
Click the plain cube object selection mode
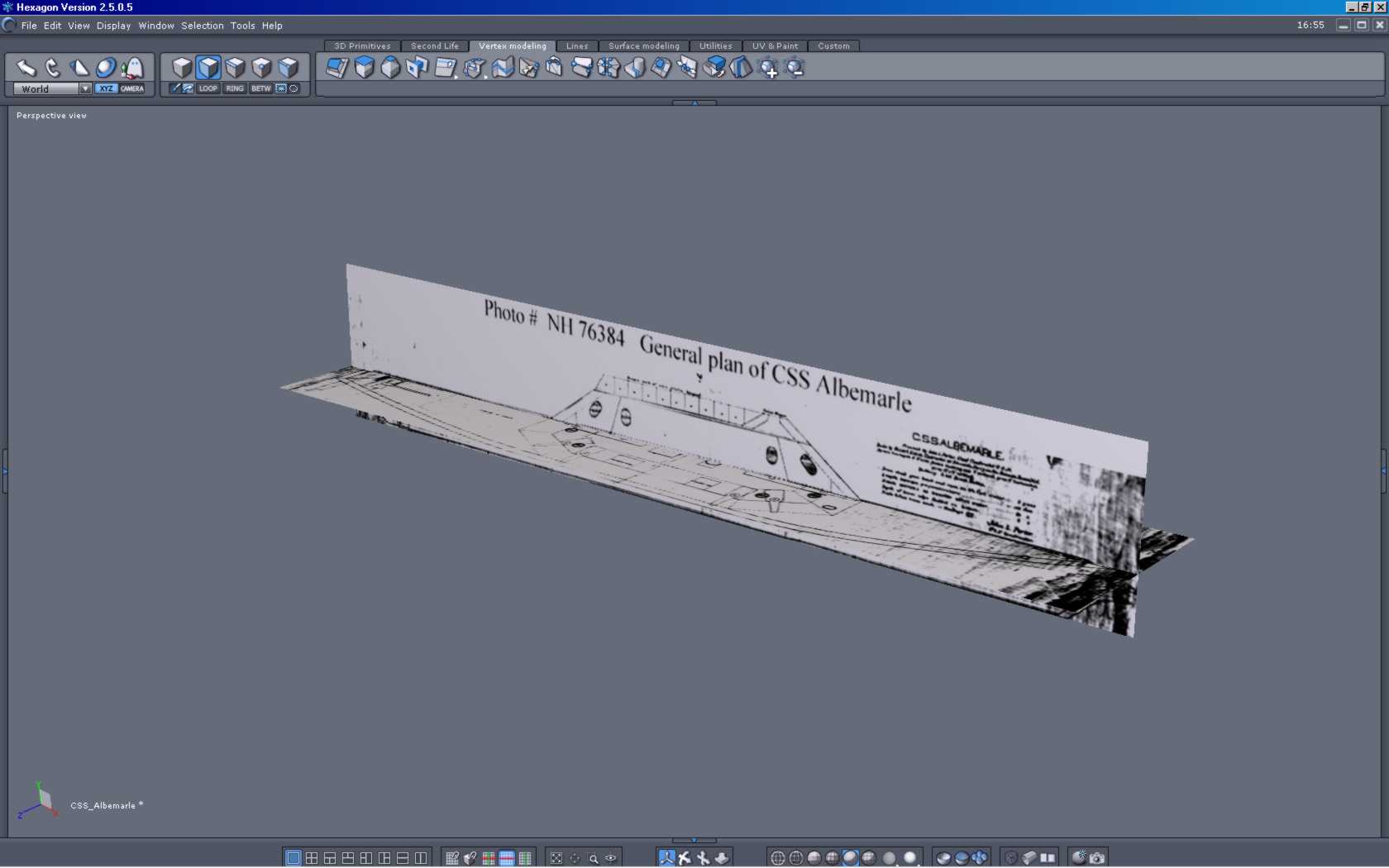point(182,68)
